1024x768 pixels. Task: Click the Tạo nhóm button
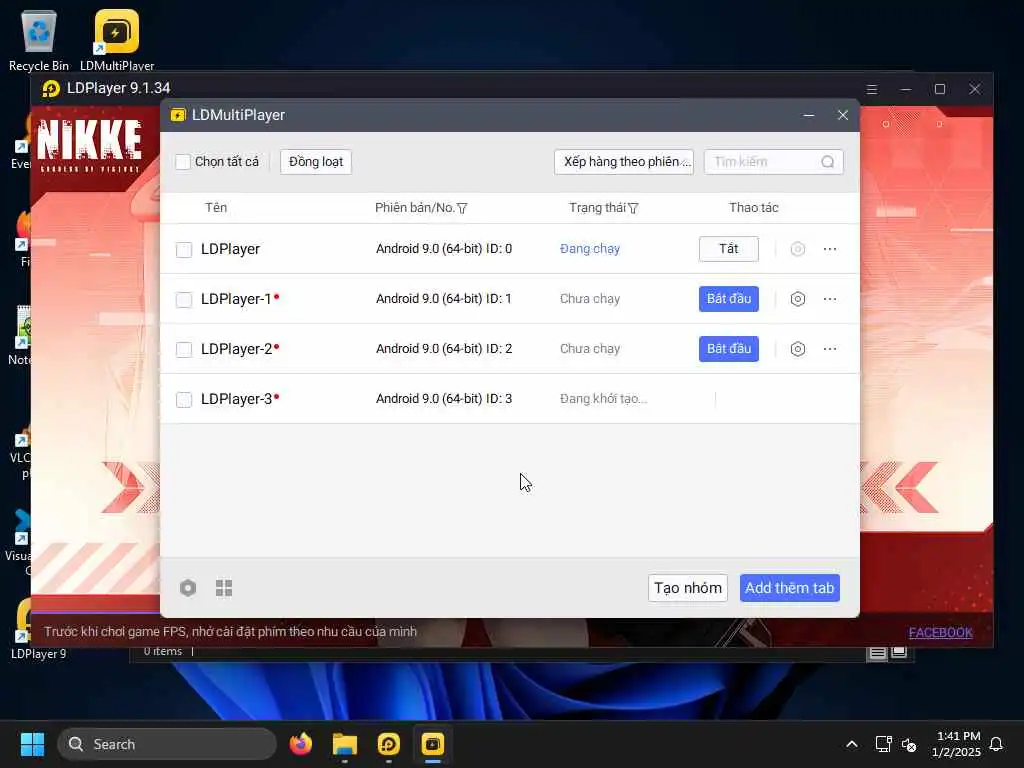click(688, 588)
